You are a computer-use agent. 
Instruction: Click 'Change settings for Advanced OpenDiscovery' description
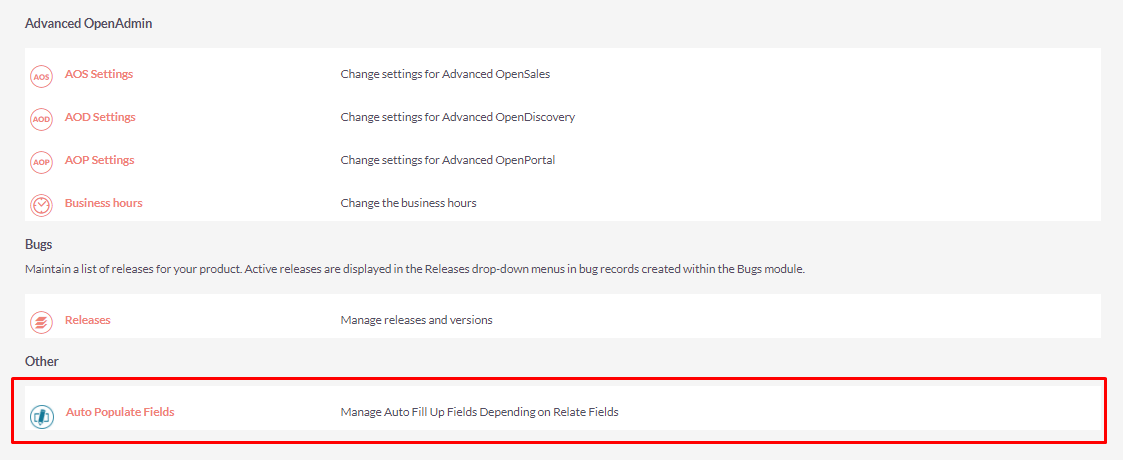[458, 117]
